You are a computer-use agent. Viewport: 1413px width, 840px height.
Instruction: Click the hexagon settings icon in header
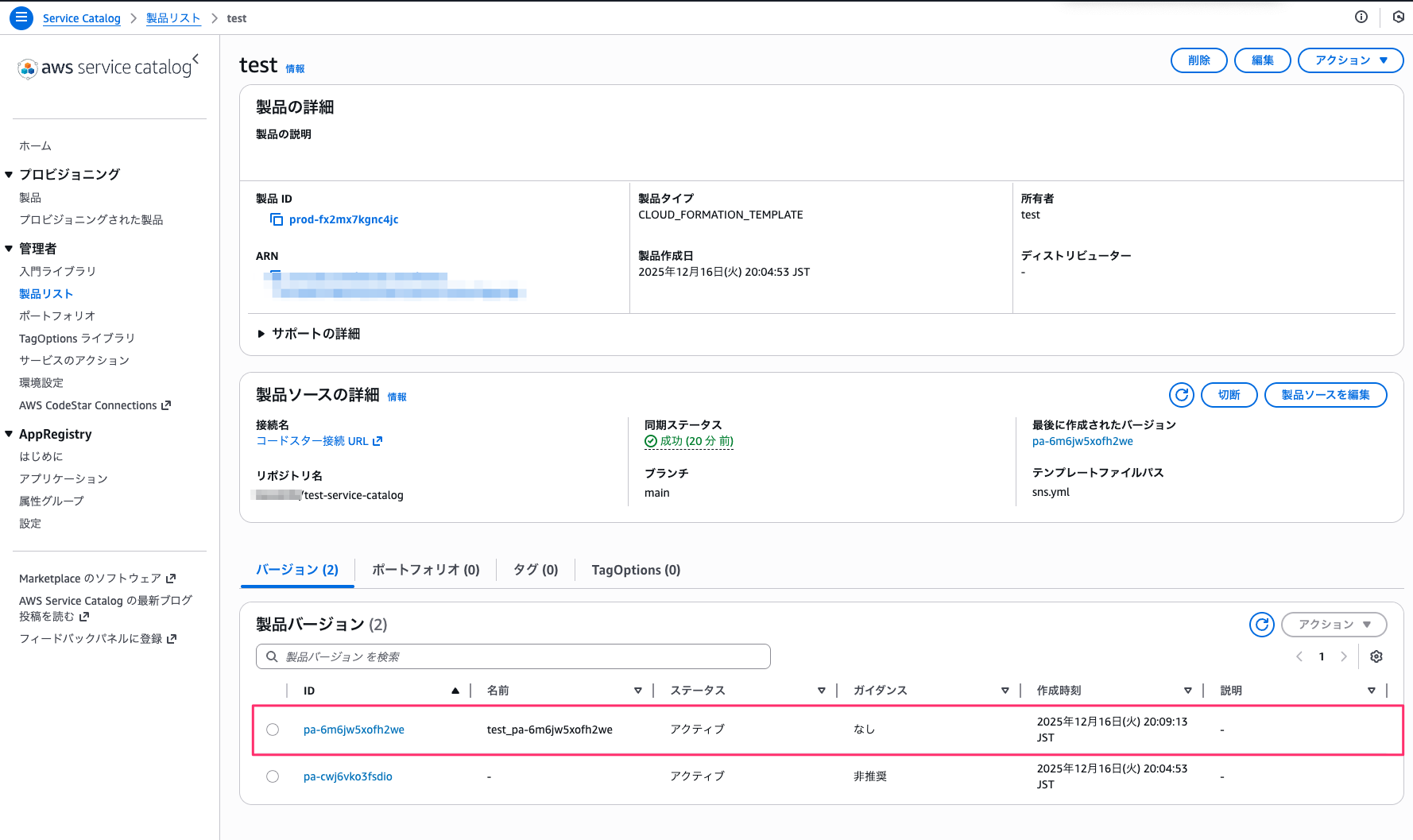point(1398,17)
